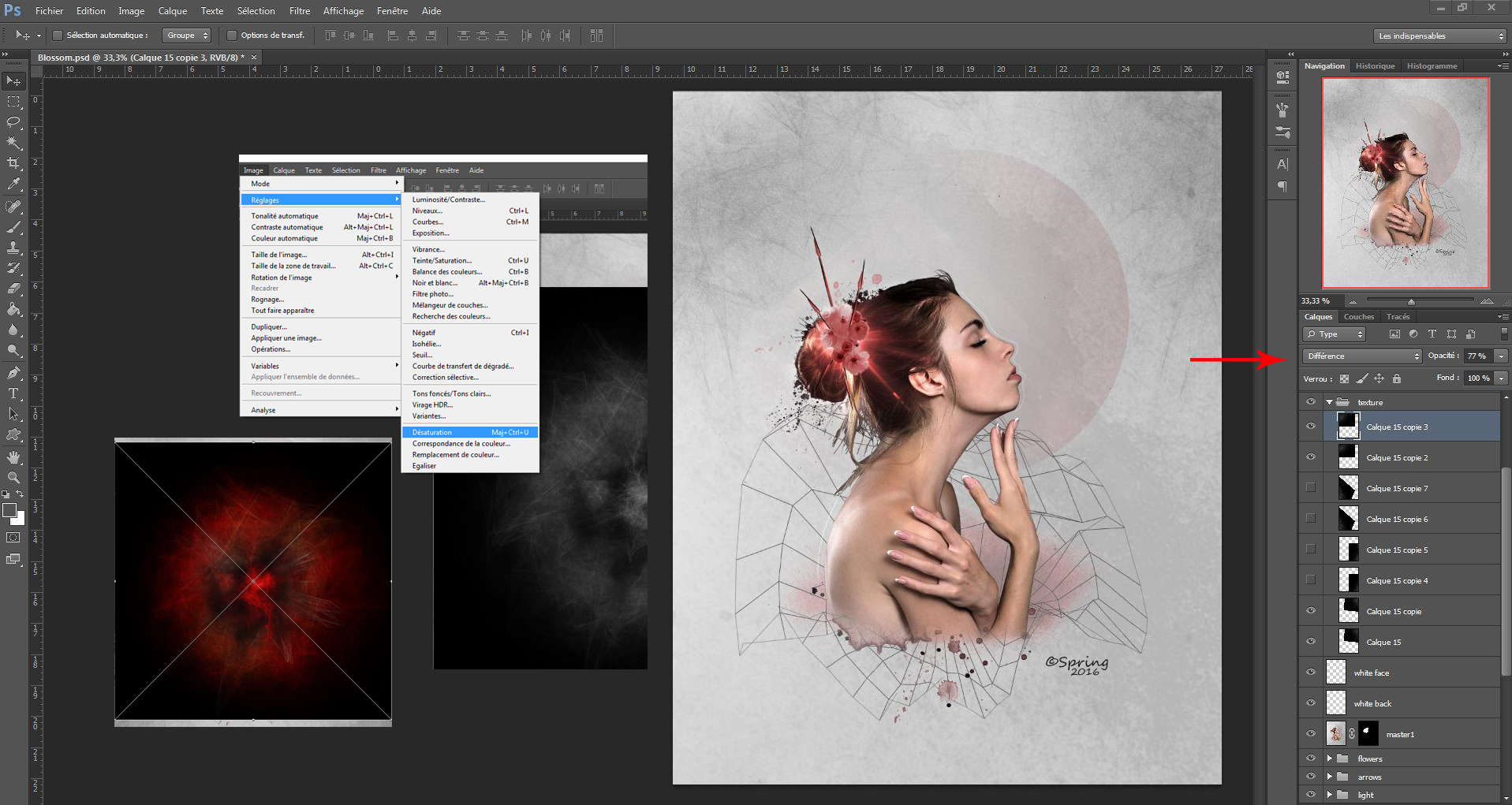Select the Eyedropper tool

[13, 184]
